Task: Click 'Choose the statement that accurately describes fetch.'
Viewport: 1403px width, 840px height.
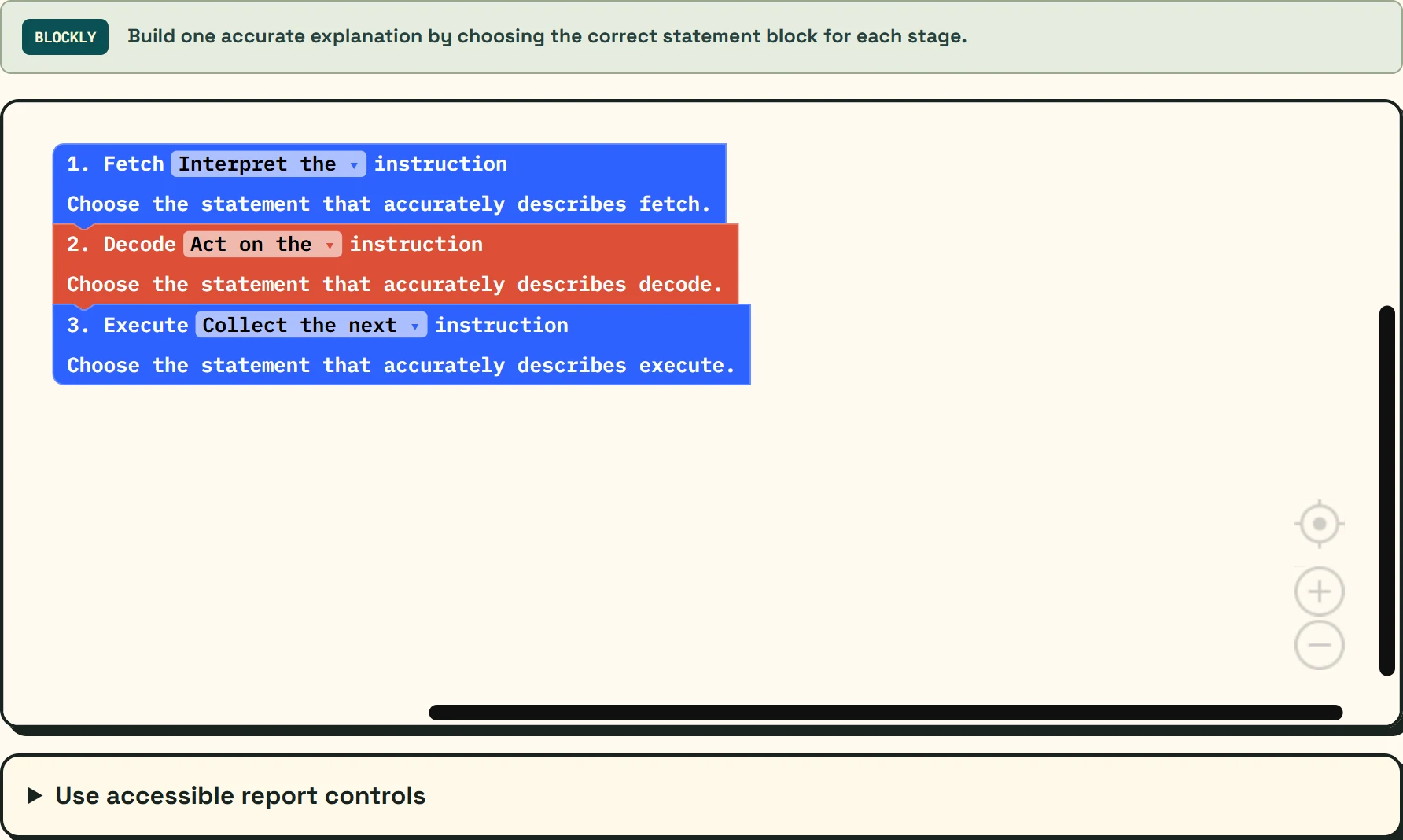Action: click(x=388, y=204)
